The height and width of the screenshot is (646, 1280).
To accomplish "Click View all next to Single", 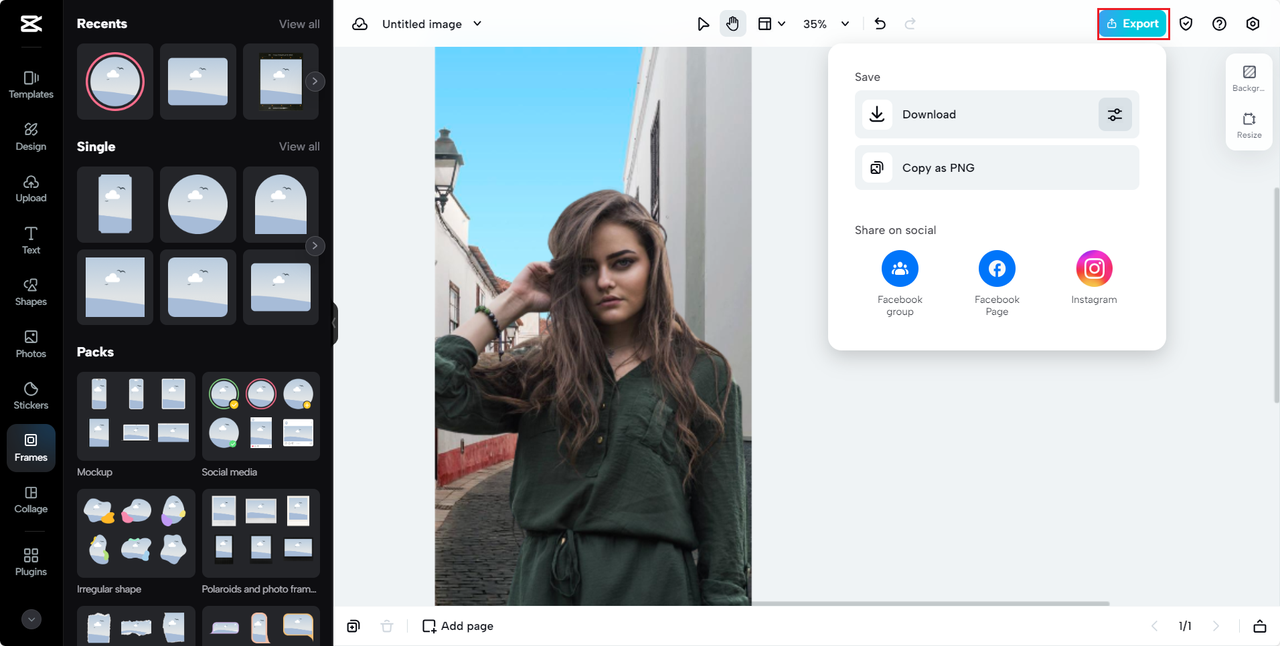I will [x=299, y=147].
